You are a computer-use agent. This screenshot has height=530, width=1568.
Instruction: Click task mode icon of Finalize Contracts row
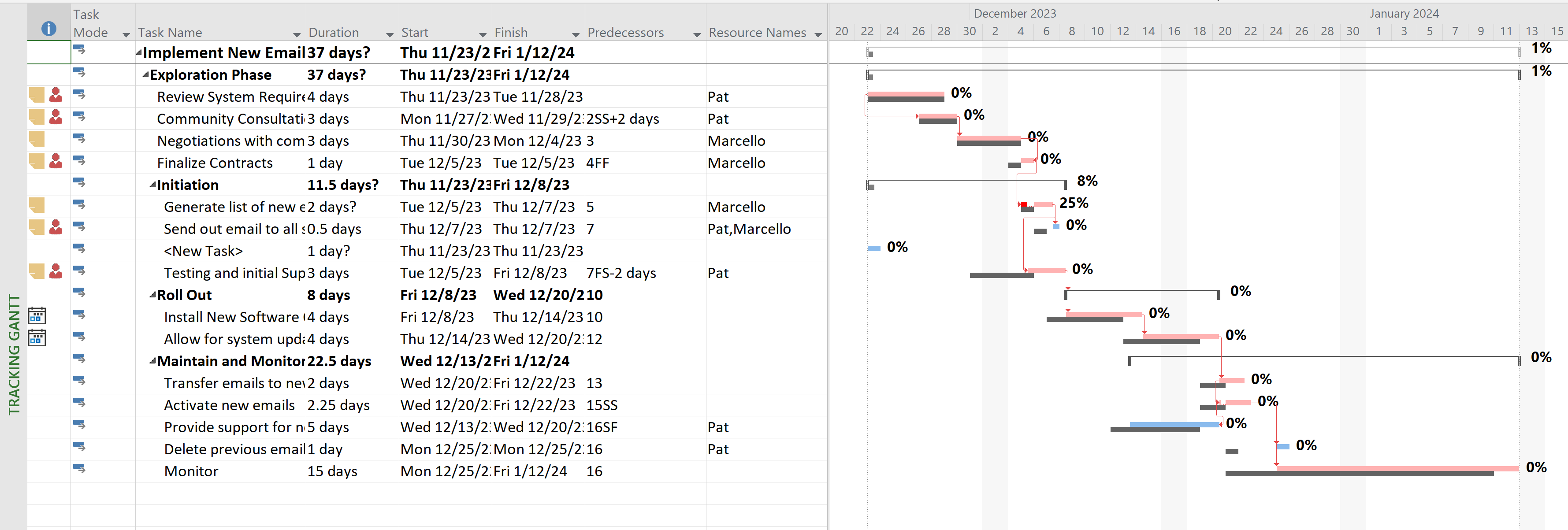(79, 161)
